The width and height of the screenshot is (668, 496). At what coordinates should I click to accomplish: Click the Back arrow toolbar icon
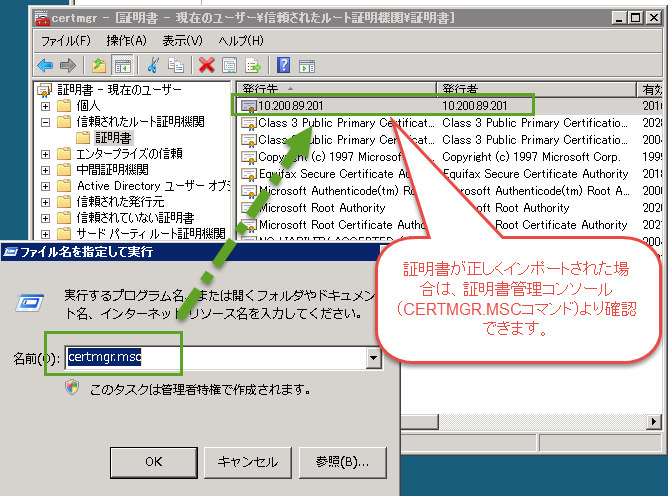(45, 66)
